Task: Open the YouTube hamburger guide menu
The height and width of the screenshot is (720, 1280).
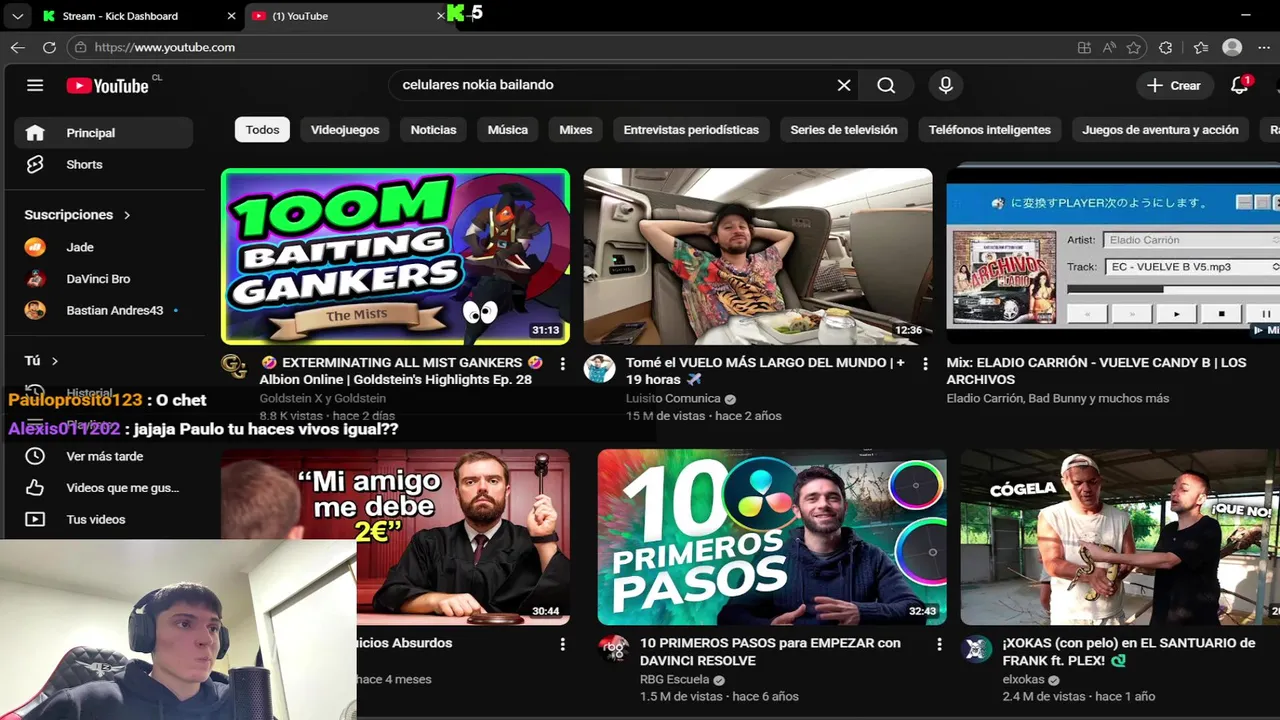Action: coord(35,85)
